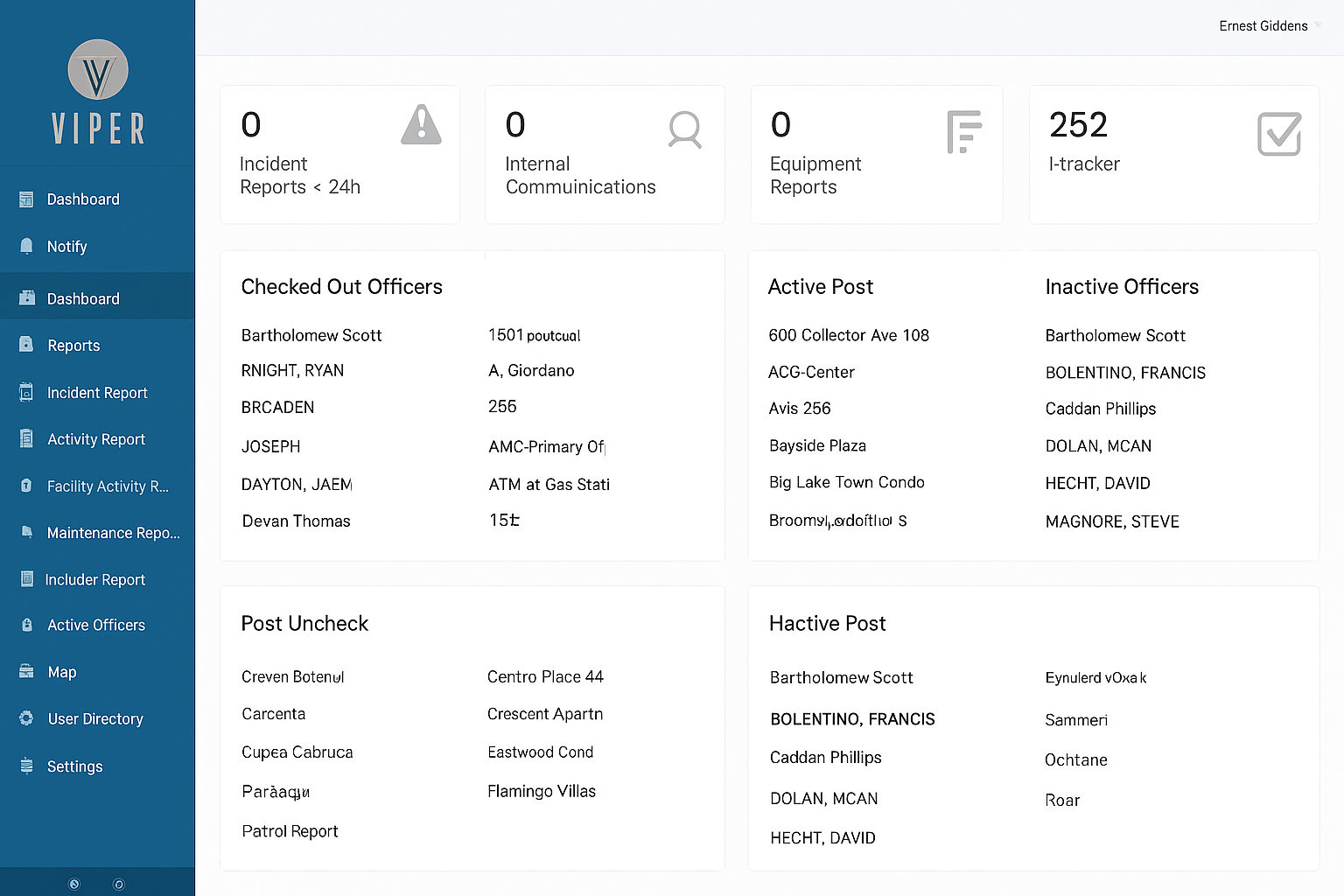Open Maintenance Report in sidebar
This screenshot has width=1344, height=896.
click(x=113, y=533)
